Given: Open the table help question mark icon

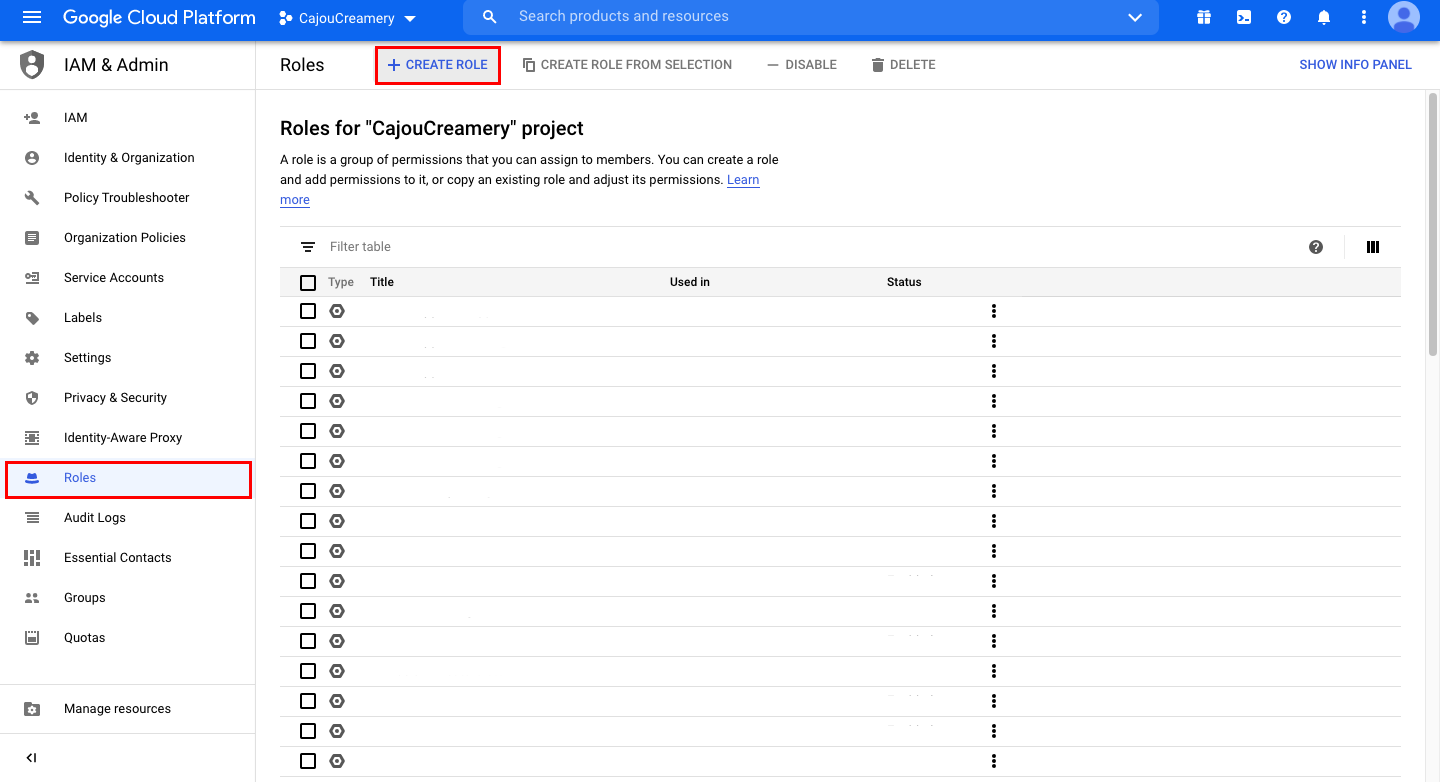Looking at the screenshot, I should pyautogui.click(x=1316, y=247).
